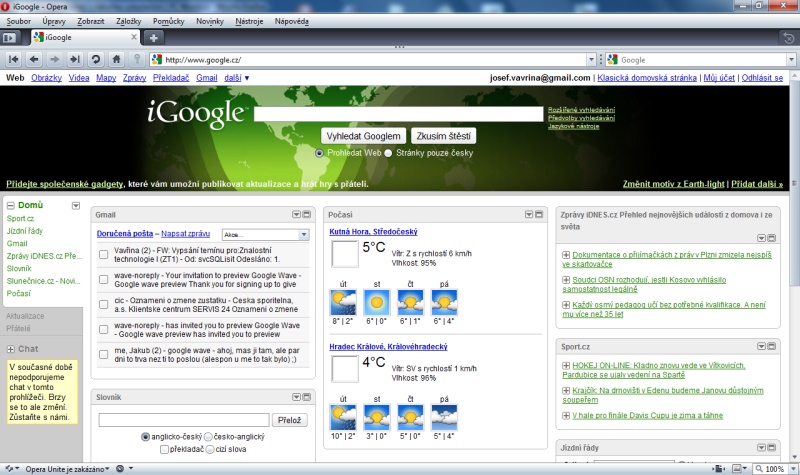Open the Gmail gadget menu arrow
Viewport: 800px width, 475px height.
click(x=296, y=214)
